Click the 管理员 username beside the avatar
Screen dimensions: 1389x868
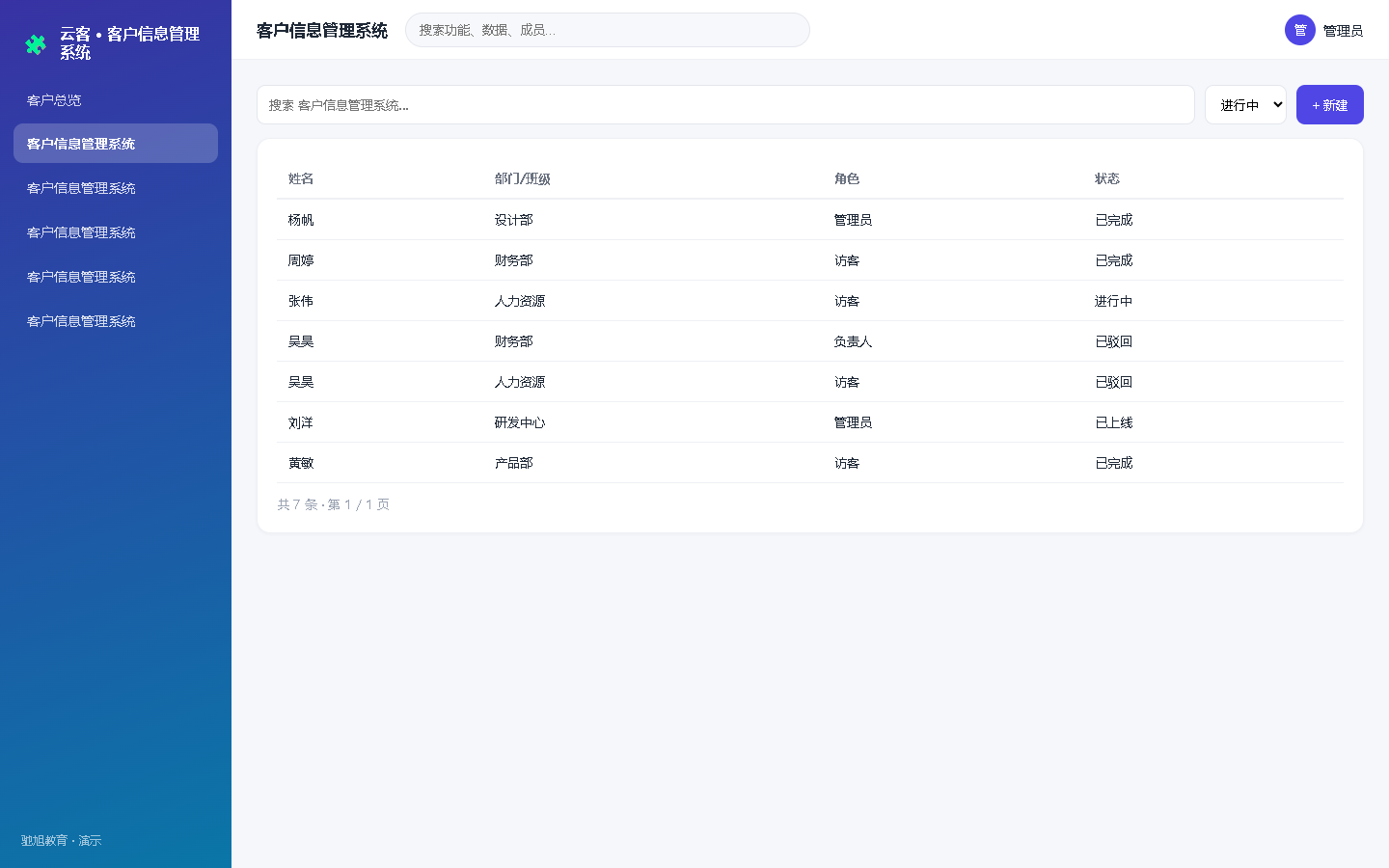click(x=1343, y=31)
